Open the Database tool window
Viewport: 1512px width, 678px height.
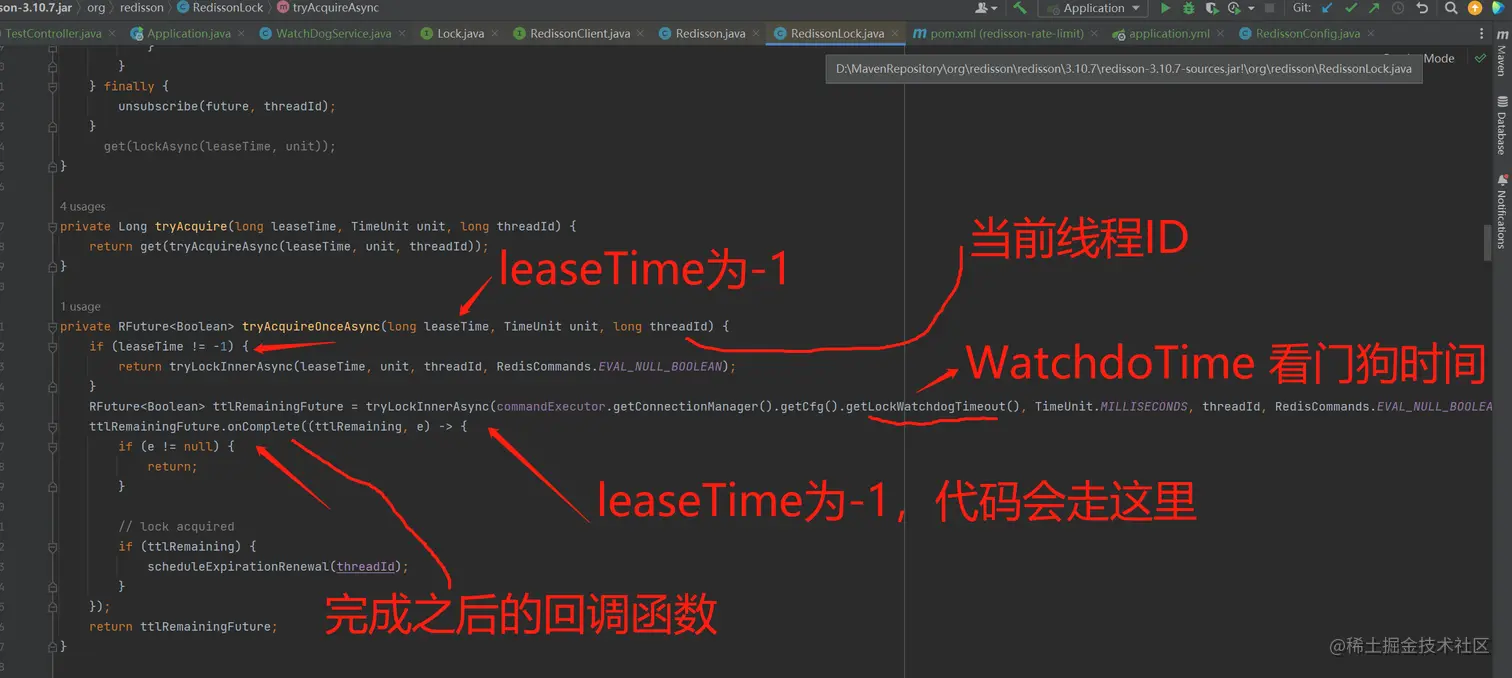[1501, 126]
